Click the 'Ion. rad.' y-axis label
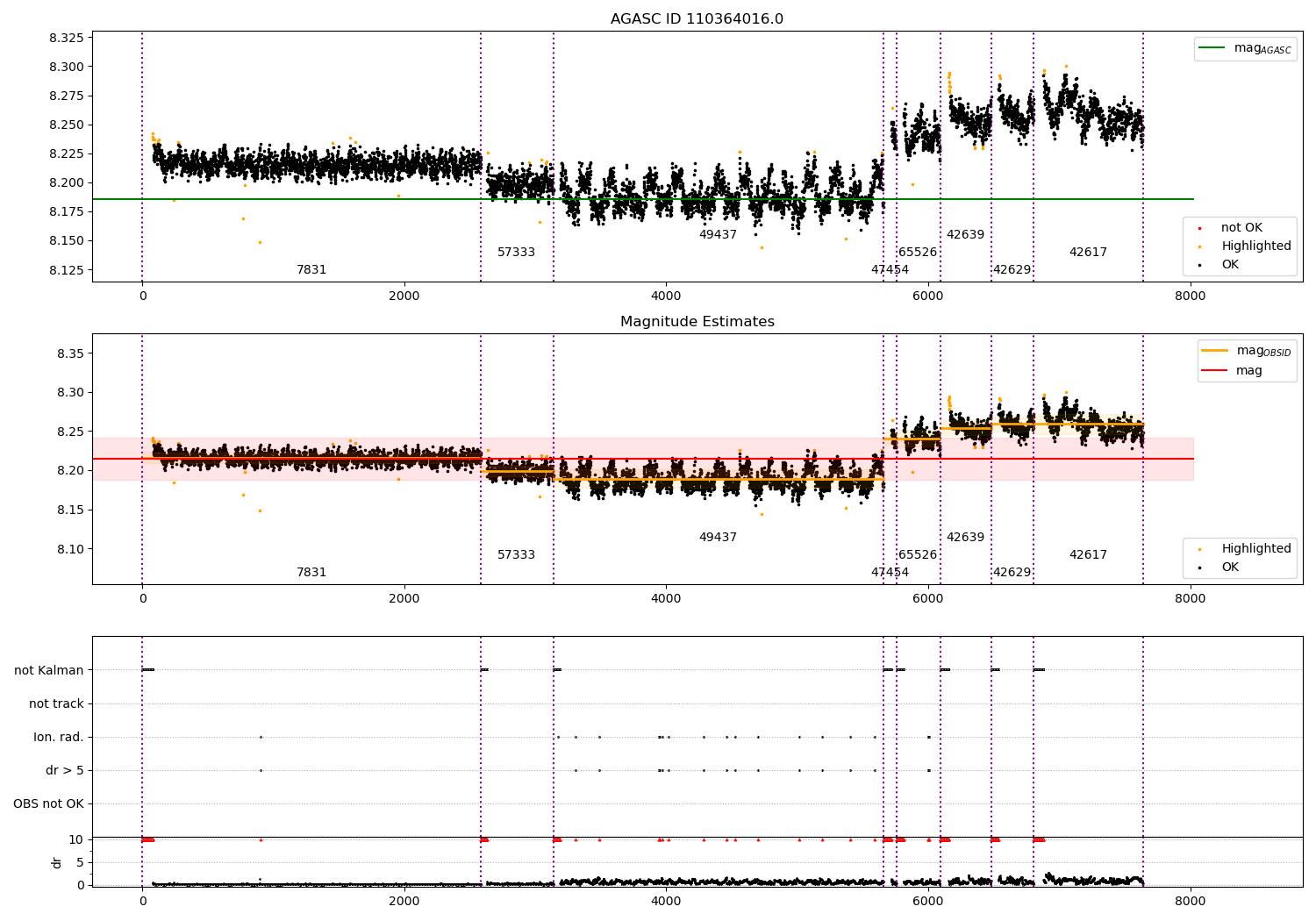 (x=59, y=737)
